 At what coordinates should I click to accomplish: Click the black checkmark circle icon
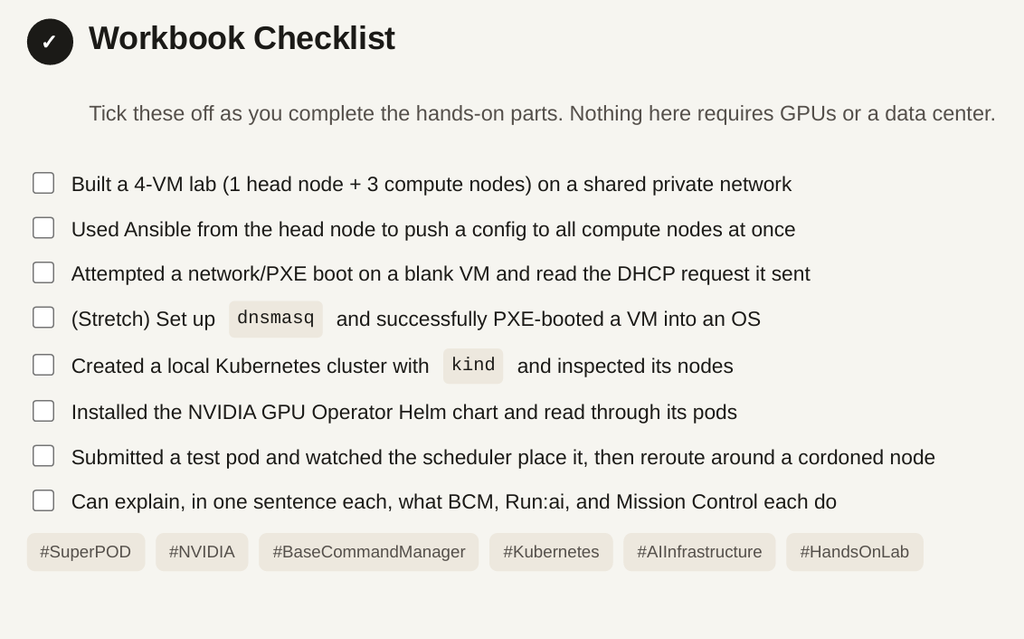tap(50, 42)
